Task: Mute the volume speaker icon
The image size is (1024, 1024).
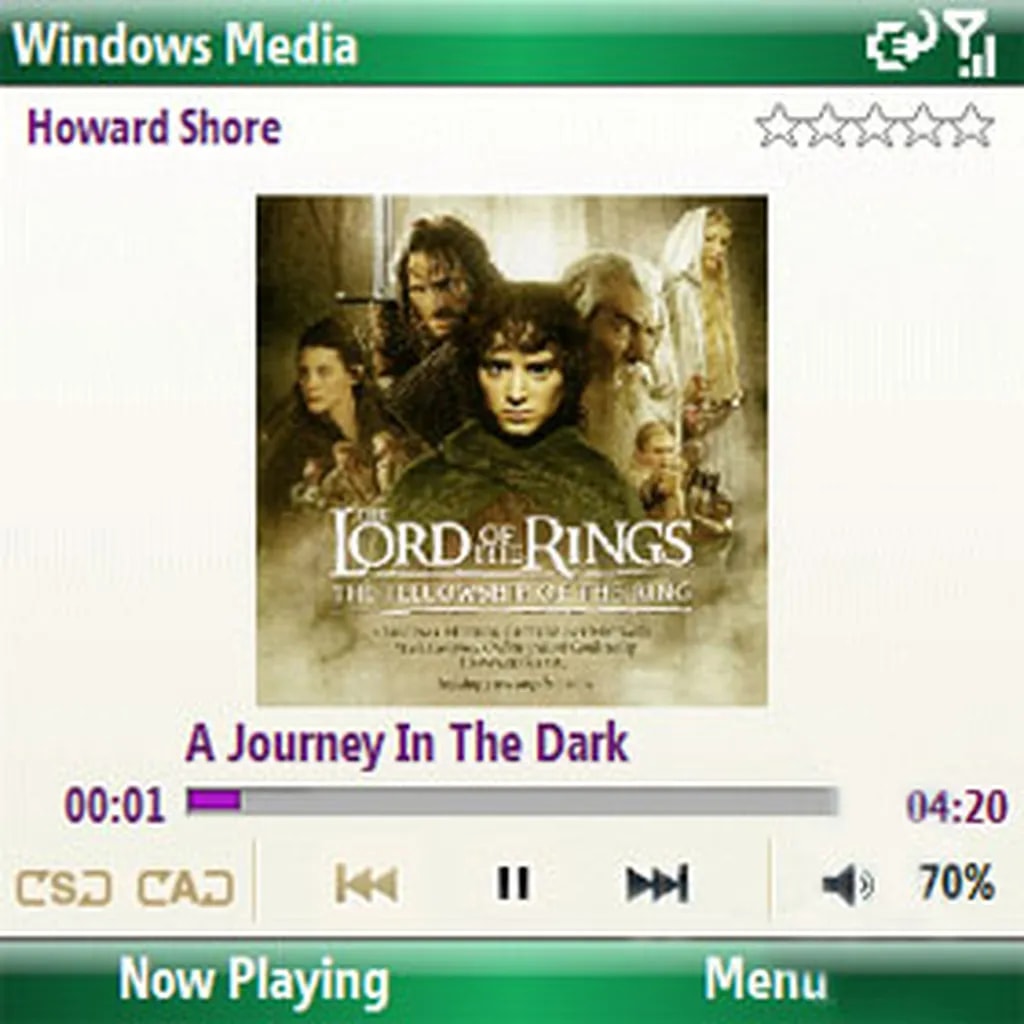Action: click(847, 884)
